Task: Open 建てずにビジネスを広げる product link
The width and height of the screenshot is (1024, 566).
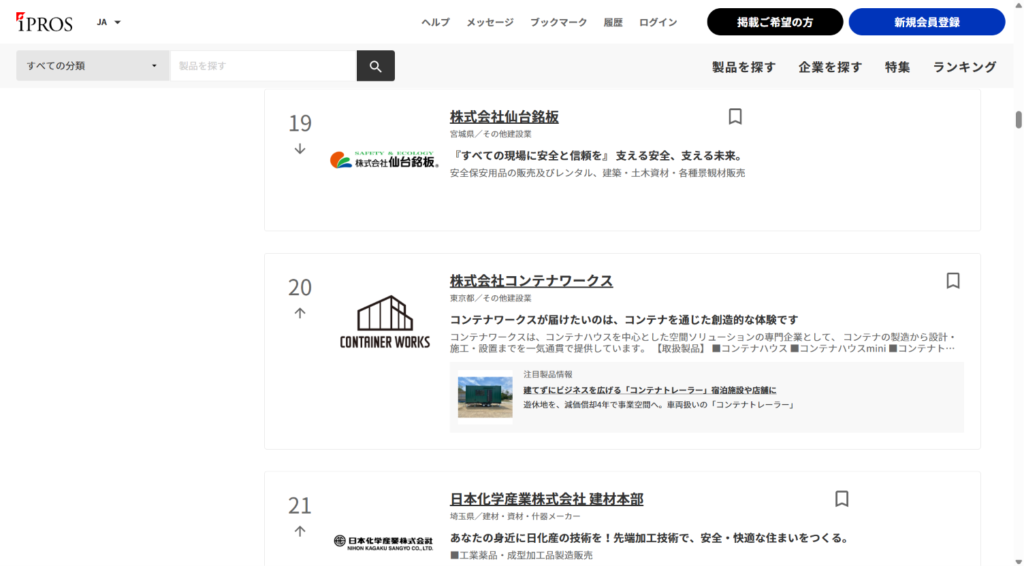Action: (x=650, y=390)
